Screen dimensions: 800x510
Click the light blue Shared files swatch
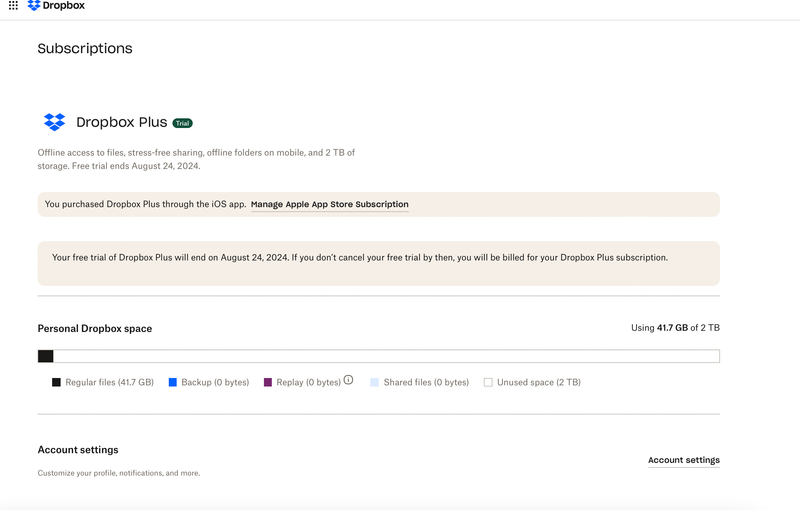click(375, 382)
